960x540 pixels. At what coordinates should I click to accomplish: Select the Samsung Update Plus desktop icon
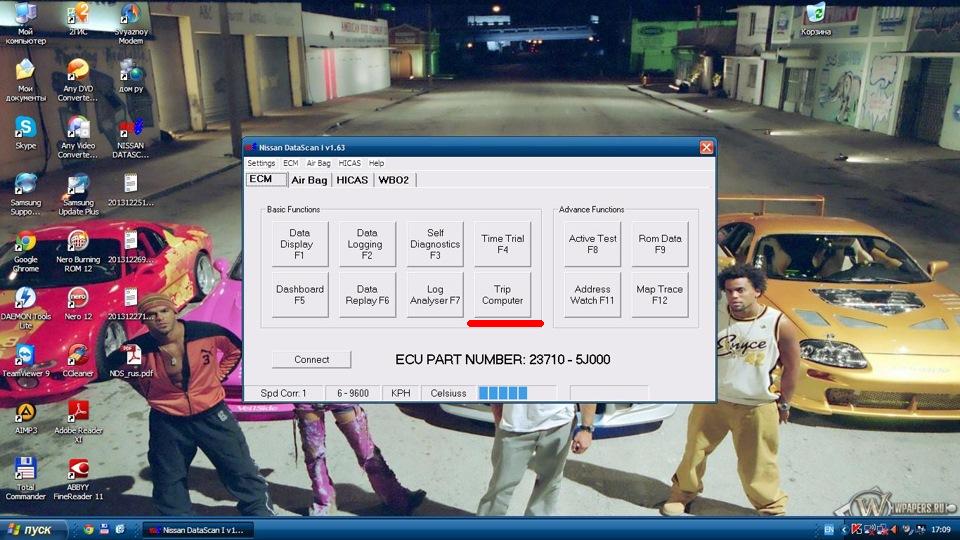(x=78, y=194)
